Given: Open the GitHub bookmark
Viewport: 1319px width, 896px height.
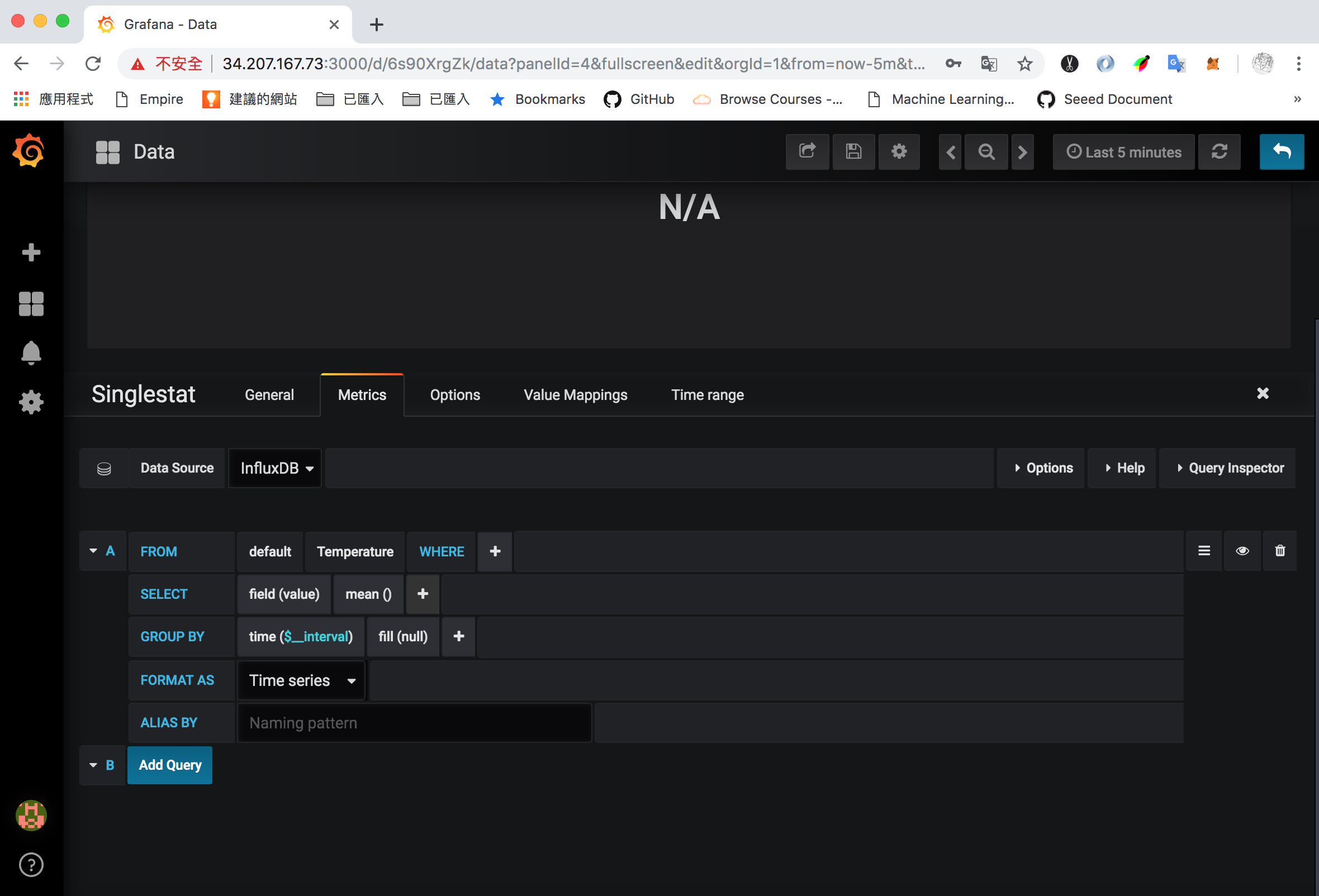Looking at the screenshot, I should (639, 99).
